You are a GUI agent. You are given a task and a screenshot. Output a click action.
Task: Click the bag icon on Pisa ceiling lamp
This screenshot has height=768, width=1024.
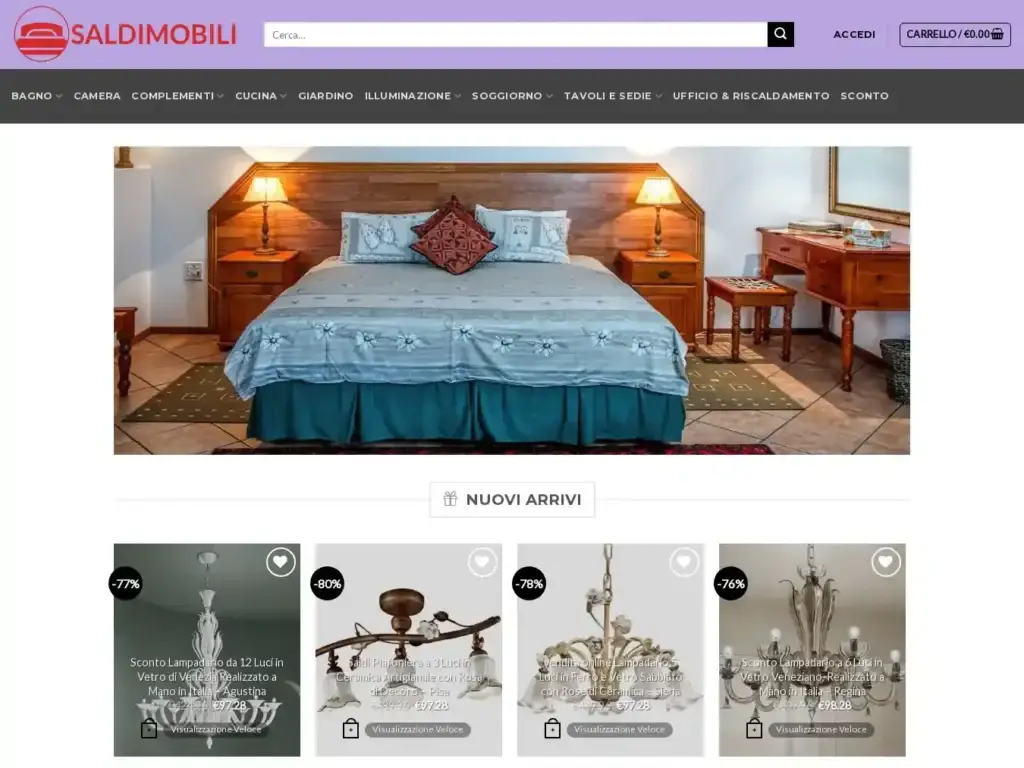tap(351, 729)
